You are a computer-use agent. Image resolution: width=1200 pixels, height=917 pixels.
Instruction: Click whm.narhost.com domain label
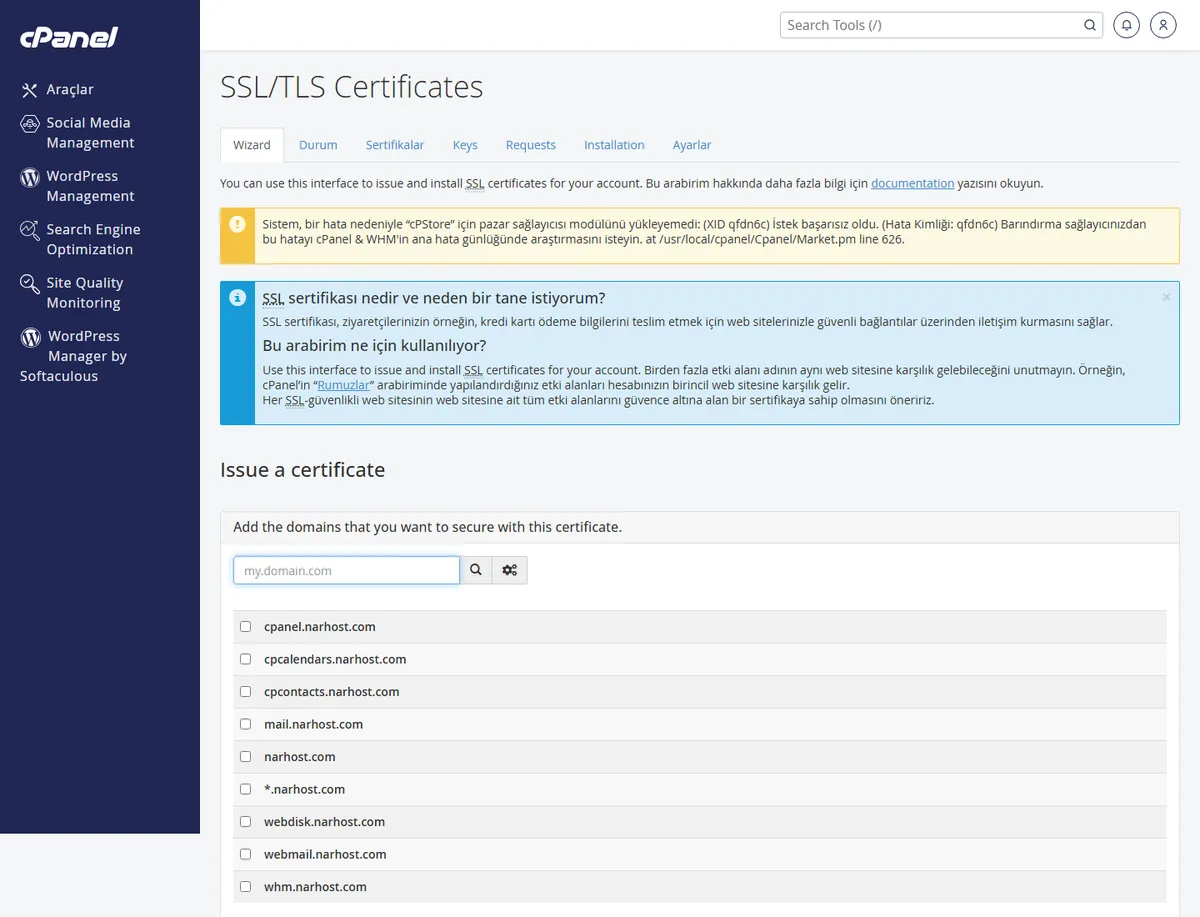click(x=315, y=887)
